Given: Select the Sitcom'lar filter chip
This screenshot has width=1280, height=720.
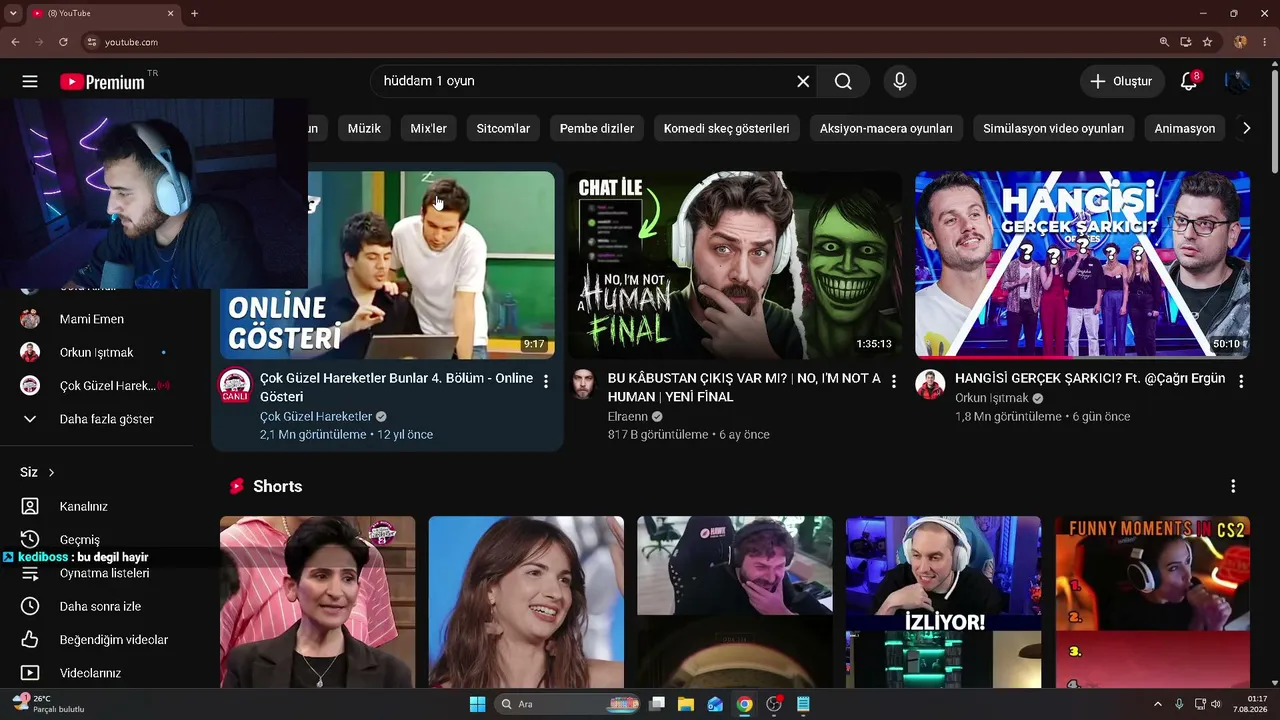Looking at the screenshot, I should [x=503, y=128].
